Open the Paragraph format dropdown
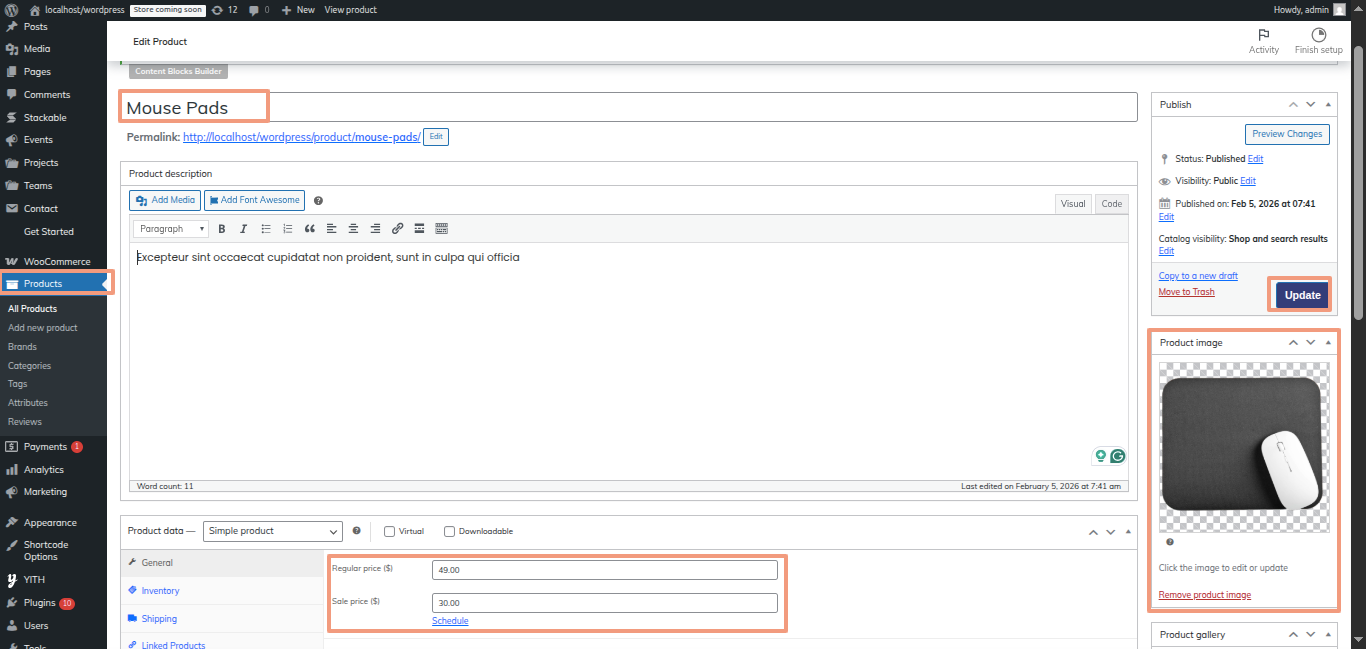The width and height of the screenshot is (1366, 649). (x=171, y=229)
